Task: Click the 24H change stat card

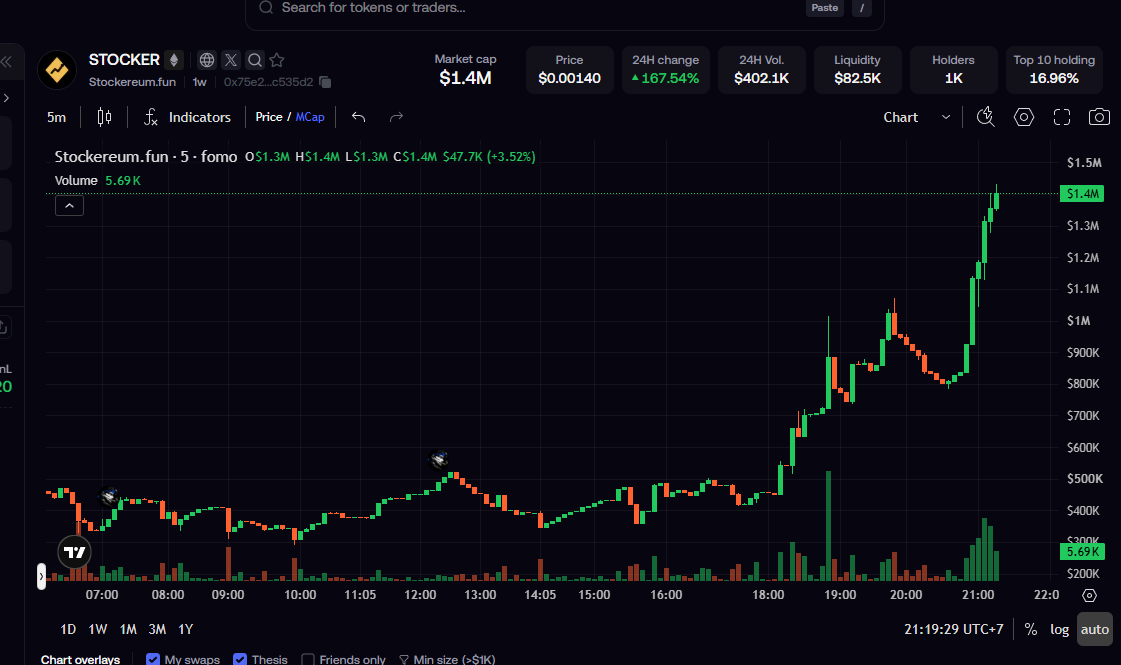Action: [x=666, y=70]
